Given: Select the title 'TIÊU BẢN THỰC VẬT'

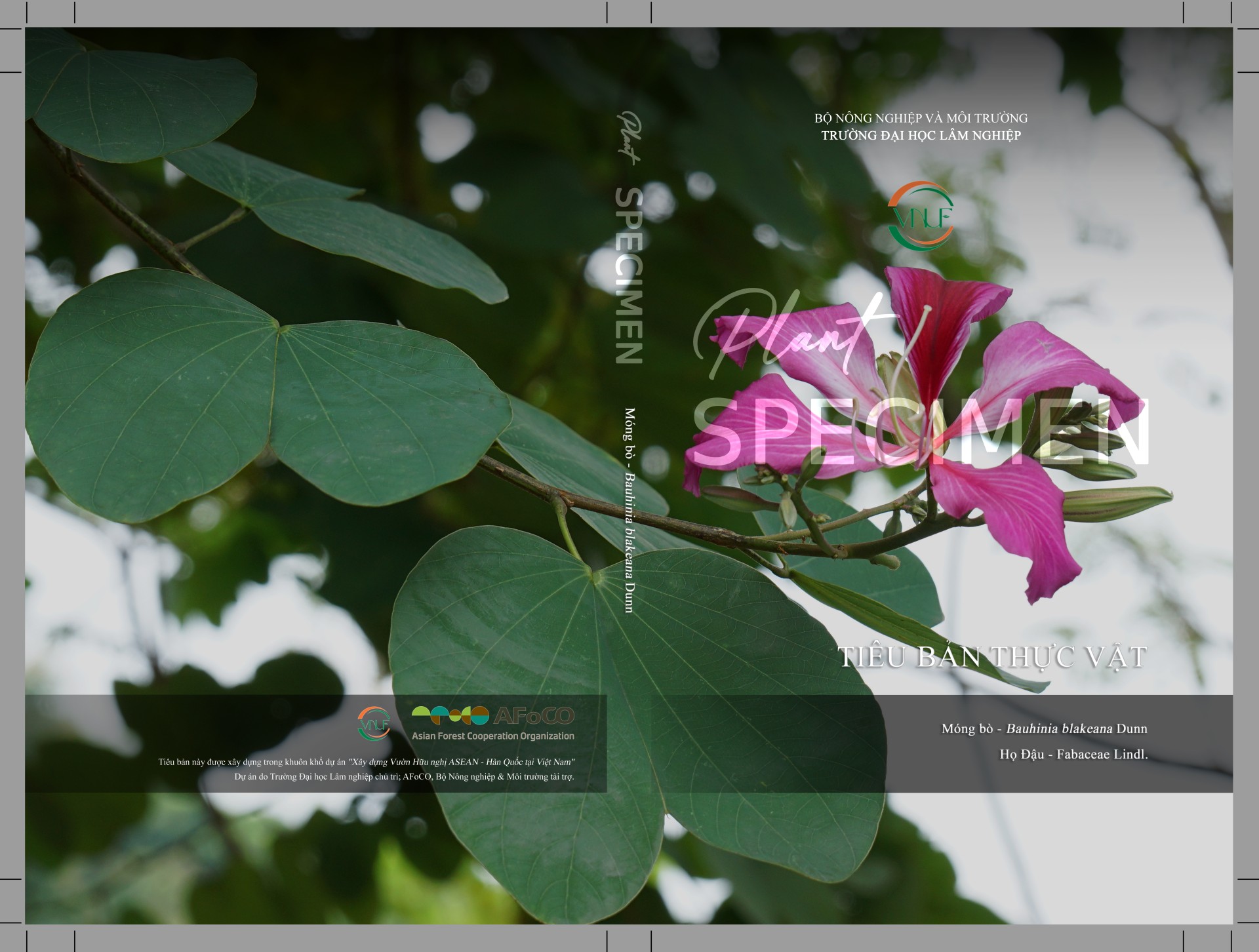Looking at the screenshot, I should point(993,656).
